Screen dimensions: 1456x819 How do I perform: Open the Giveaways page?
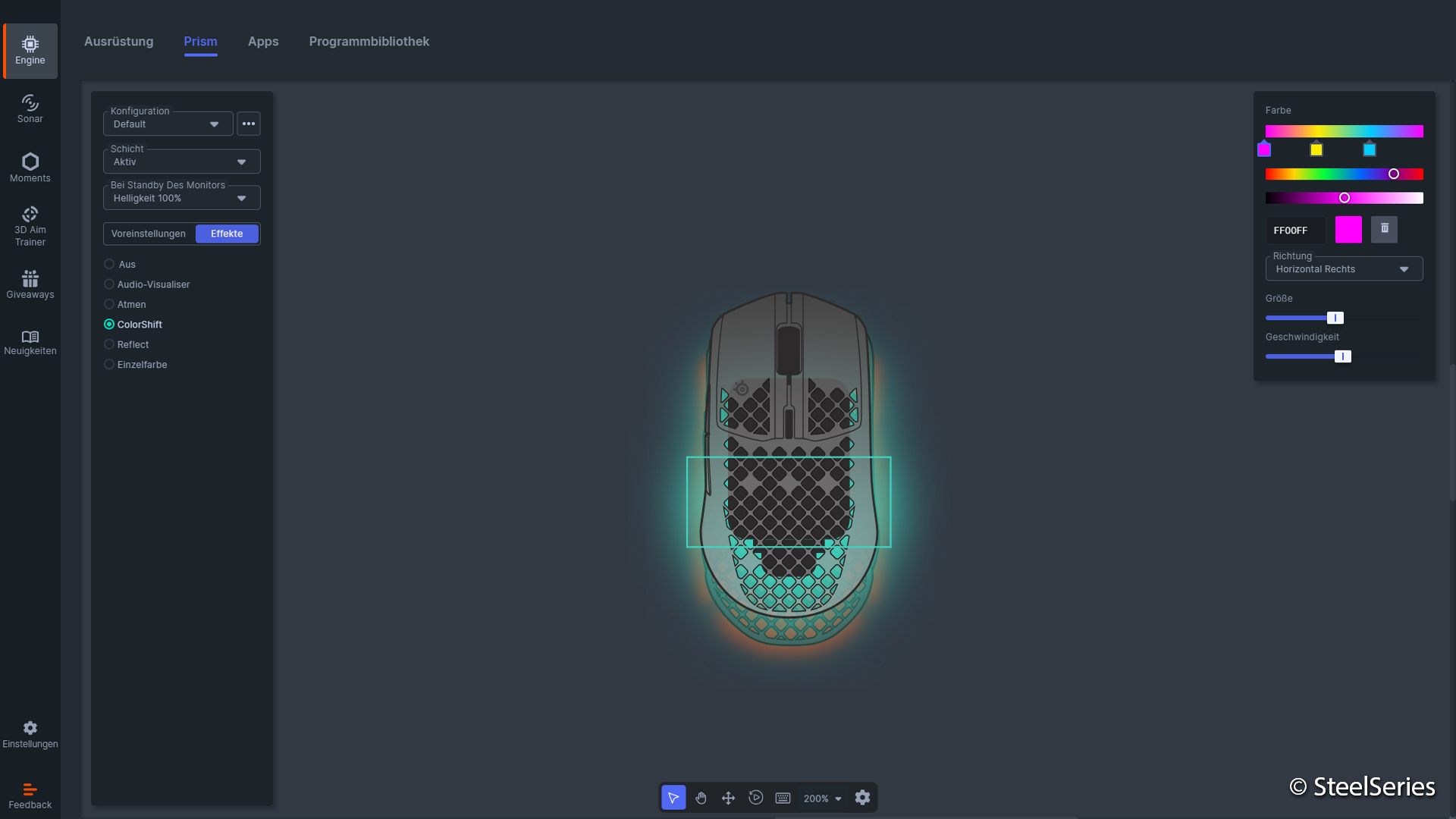pos(30,284)
